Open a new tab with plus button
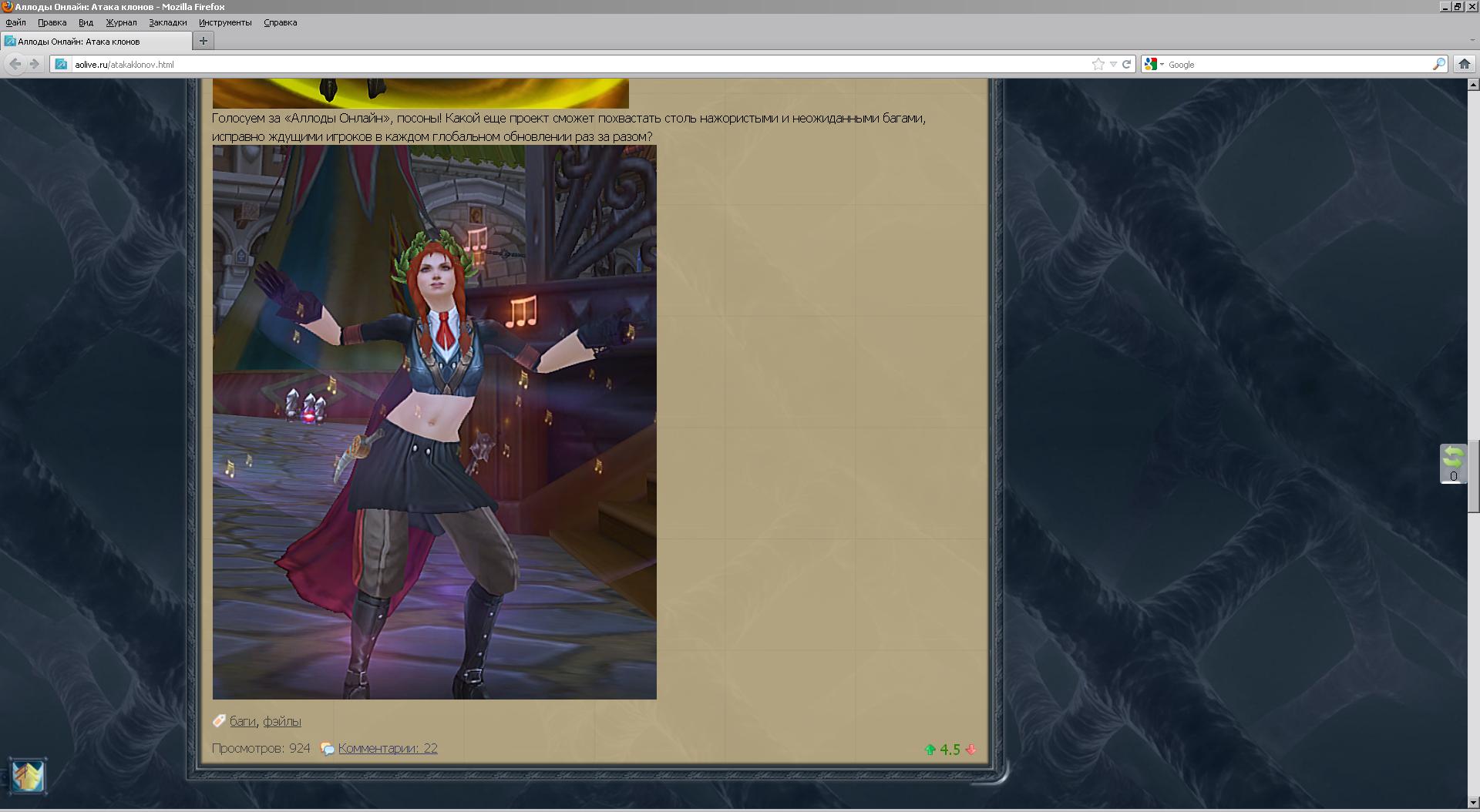This screenshot has height=812, width=1480. click(203, 41)
